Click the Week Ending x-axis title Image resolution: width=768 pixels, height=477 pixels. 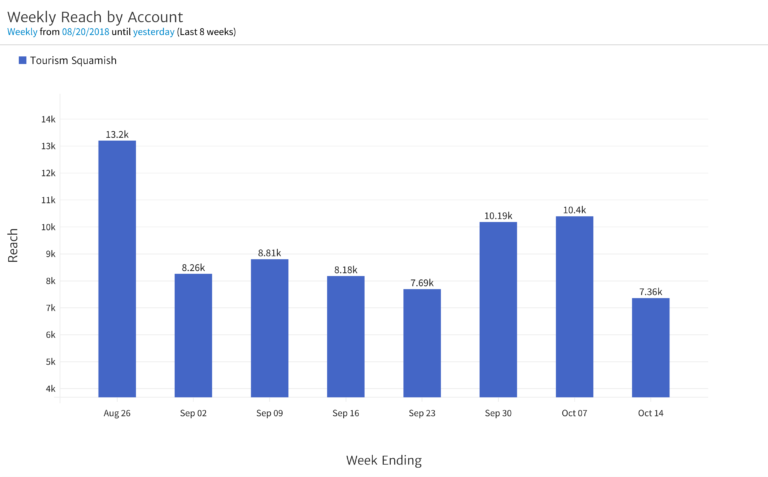click(383, 460)
